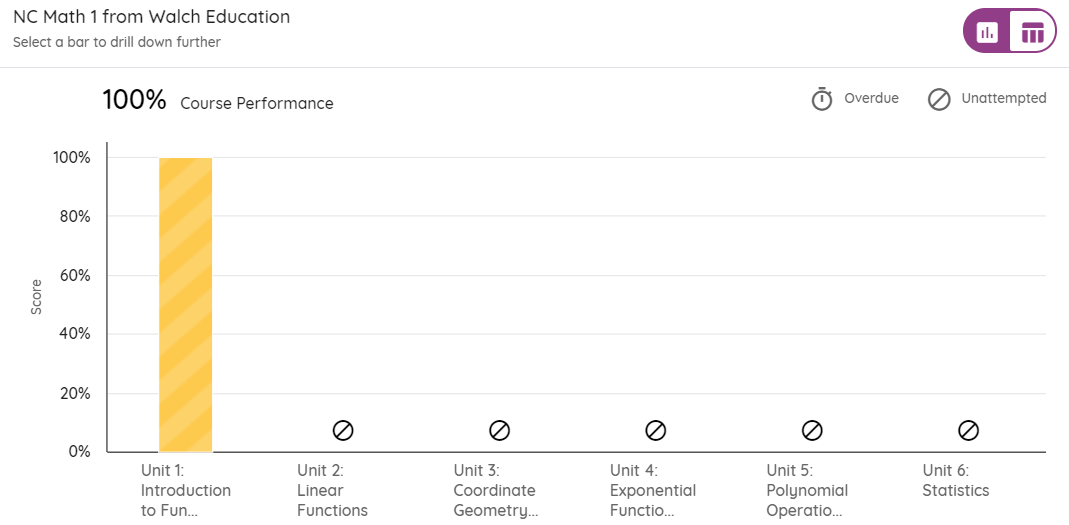1069x525 pixels.
Task: Drill into the yellow Unit 1 bar
Action: (x=185, y=305)
